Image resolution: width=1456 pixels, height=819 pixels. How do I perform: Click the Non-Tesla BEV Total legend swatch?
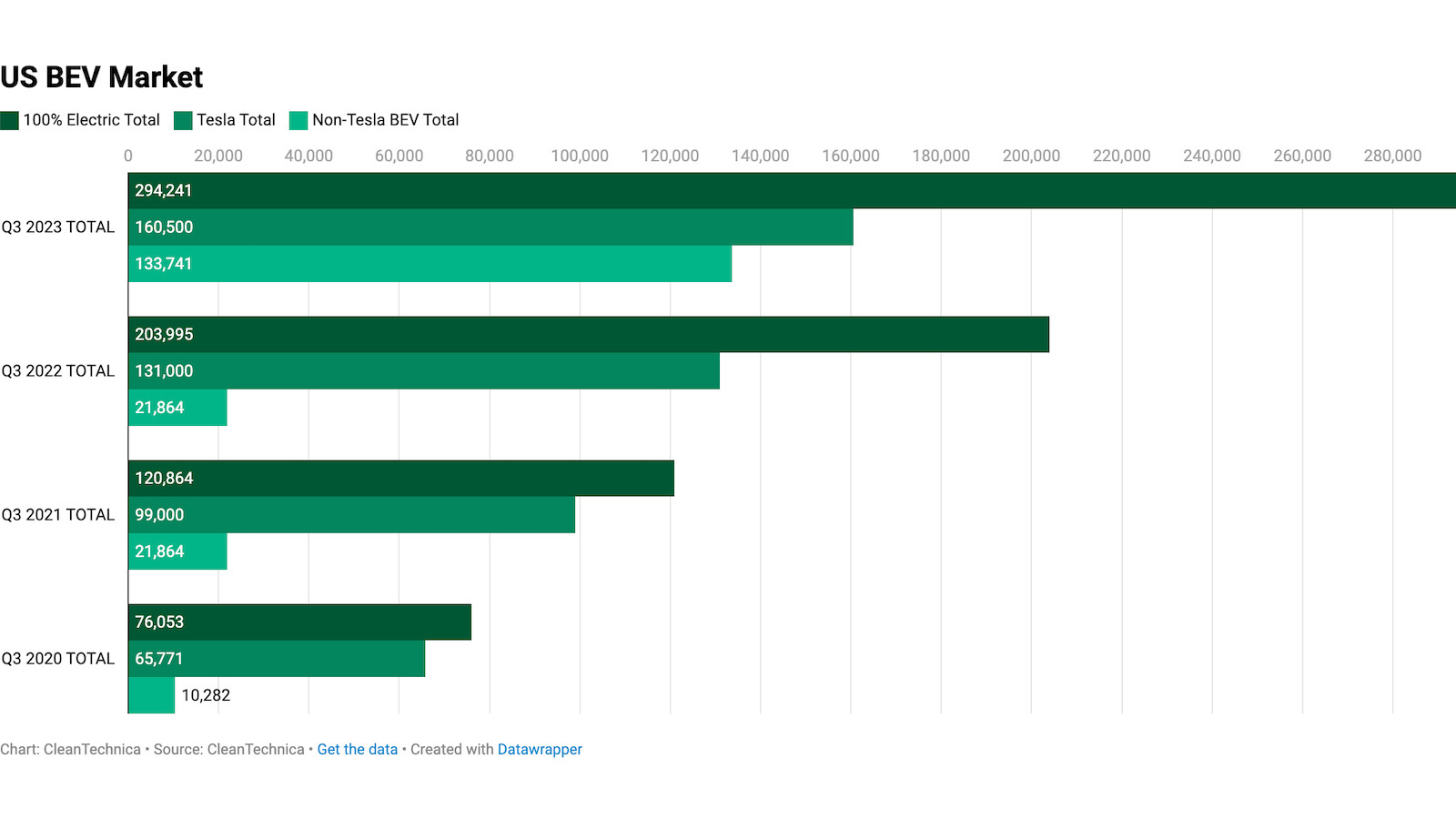[x=298, y=120]
